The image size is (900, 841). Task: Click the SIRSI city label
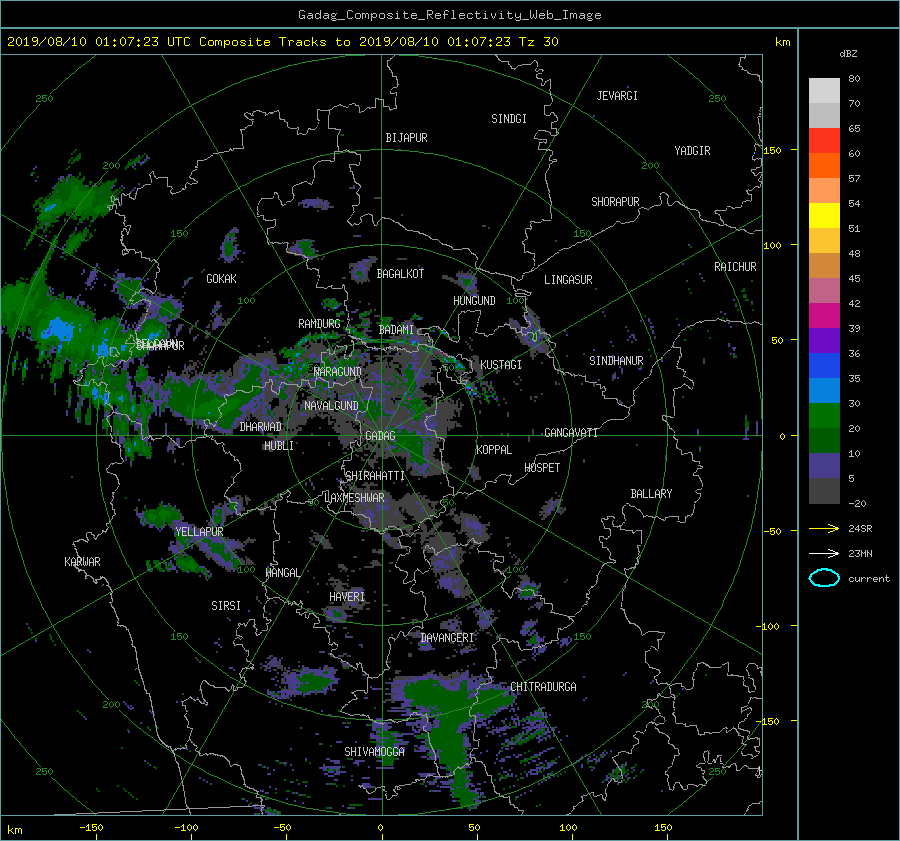coord(226,606)
